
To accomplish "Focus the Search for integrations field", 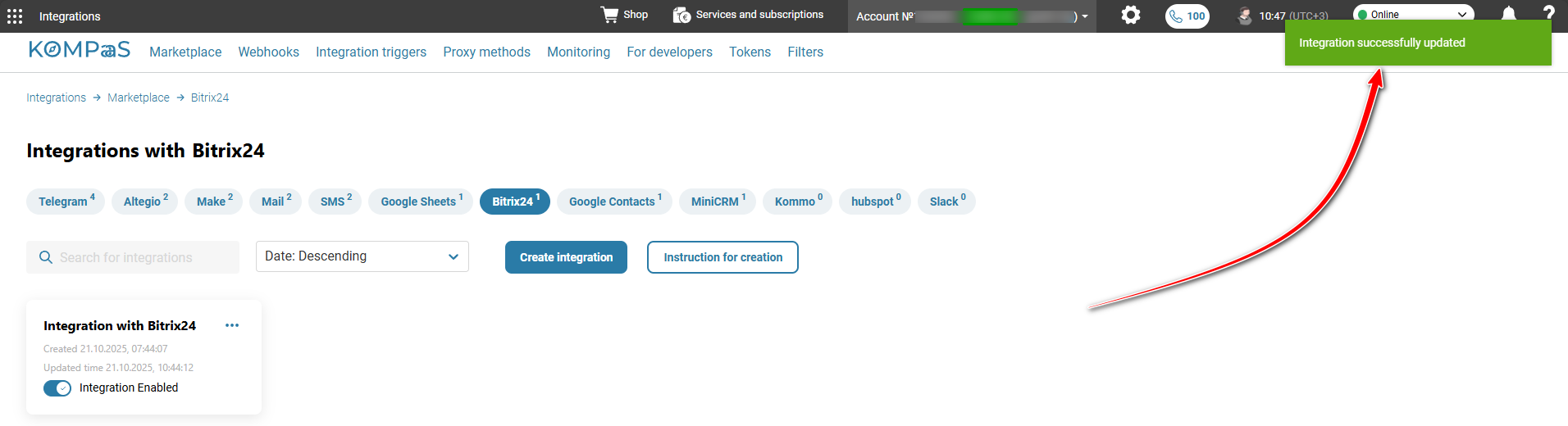I will (133, 257).
